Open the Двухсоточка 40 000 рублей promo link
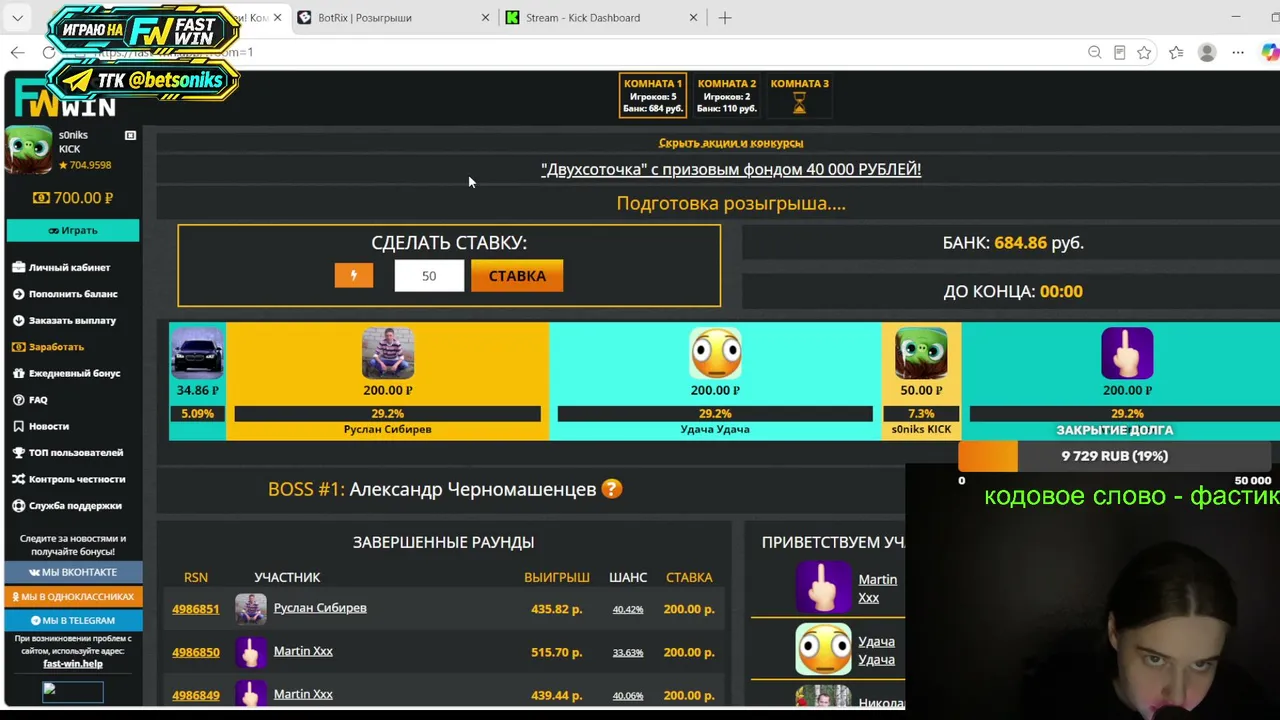The image size is (1280, 720). tap(731, 170)
